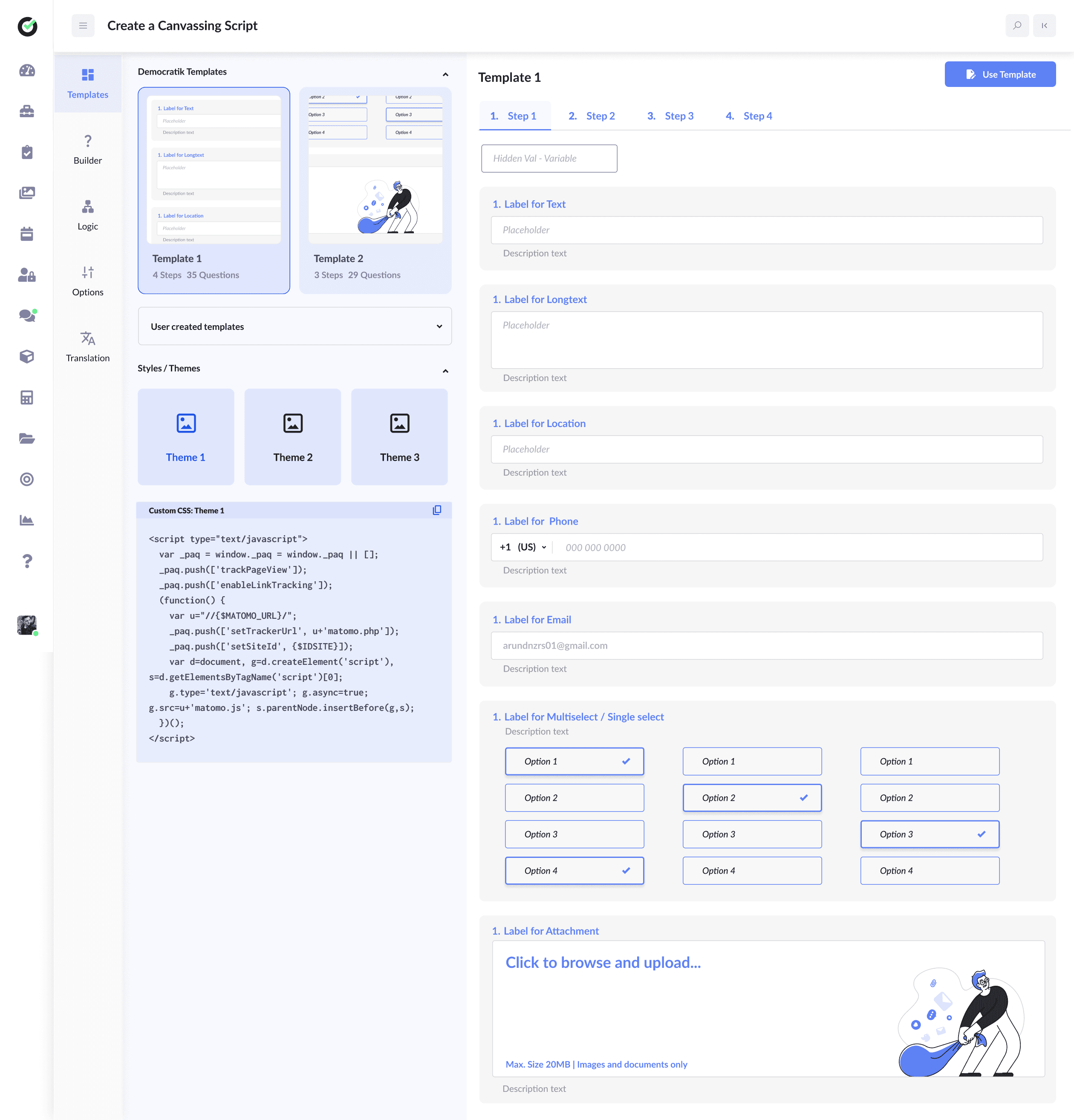The height and width of the screenshot is (1120, 1074).
Task: Choose Theme 2 style
Action: tap(293, 437)
